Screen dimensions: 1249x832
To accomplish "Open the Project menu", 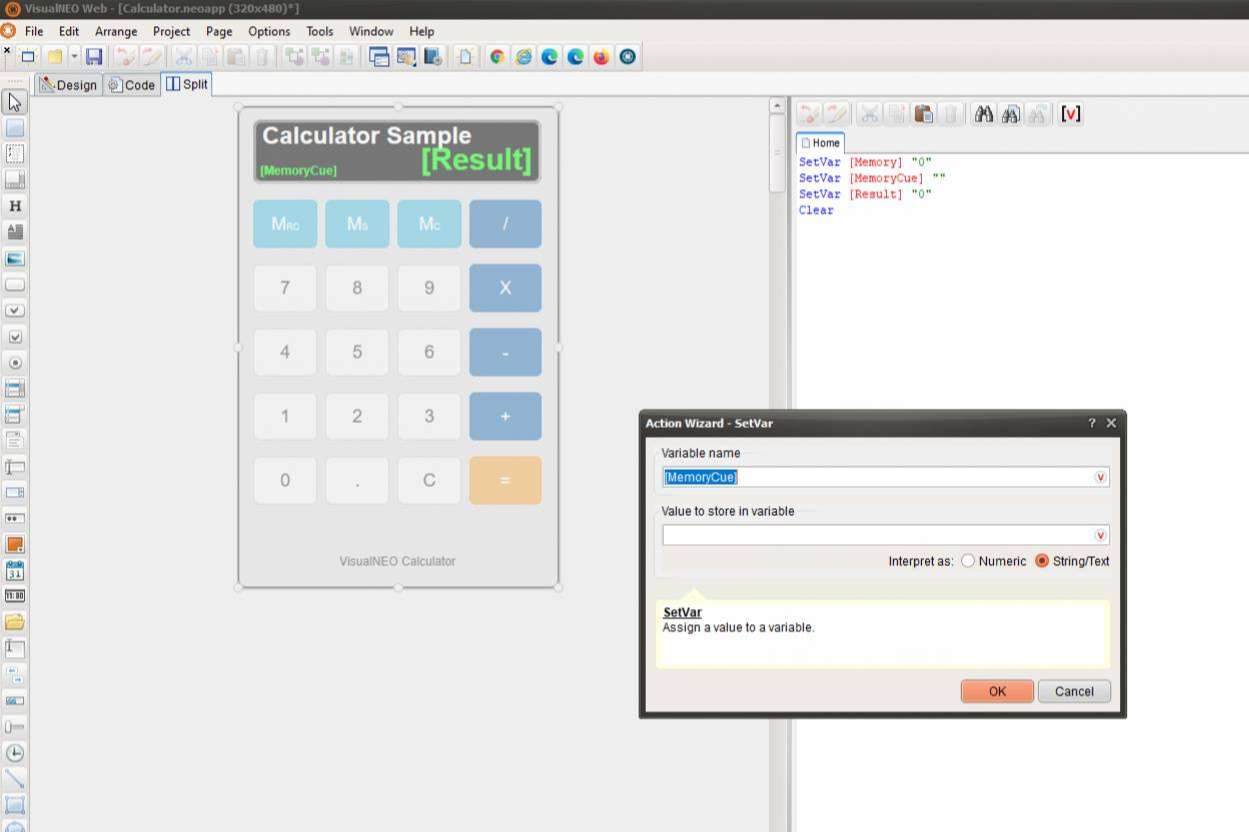I will point(171,31).
